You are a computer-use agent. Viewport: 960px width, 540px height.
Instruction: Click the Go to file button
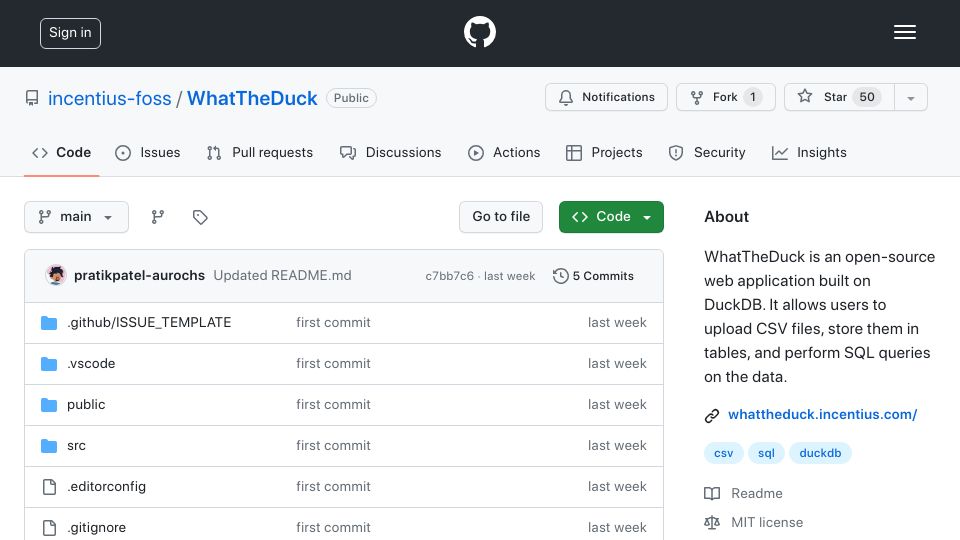(x=501, y=217)
